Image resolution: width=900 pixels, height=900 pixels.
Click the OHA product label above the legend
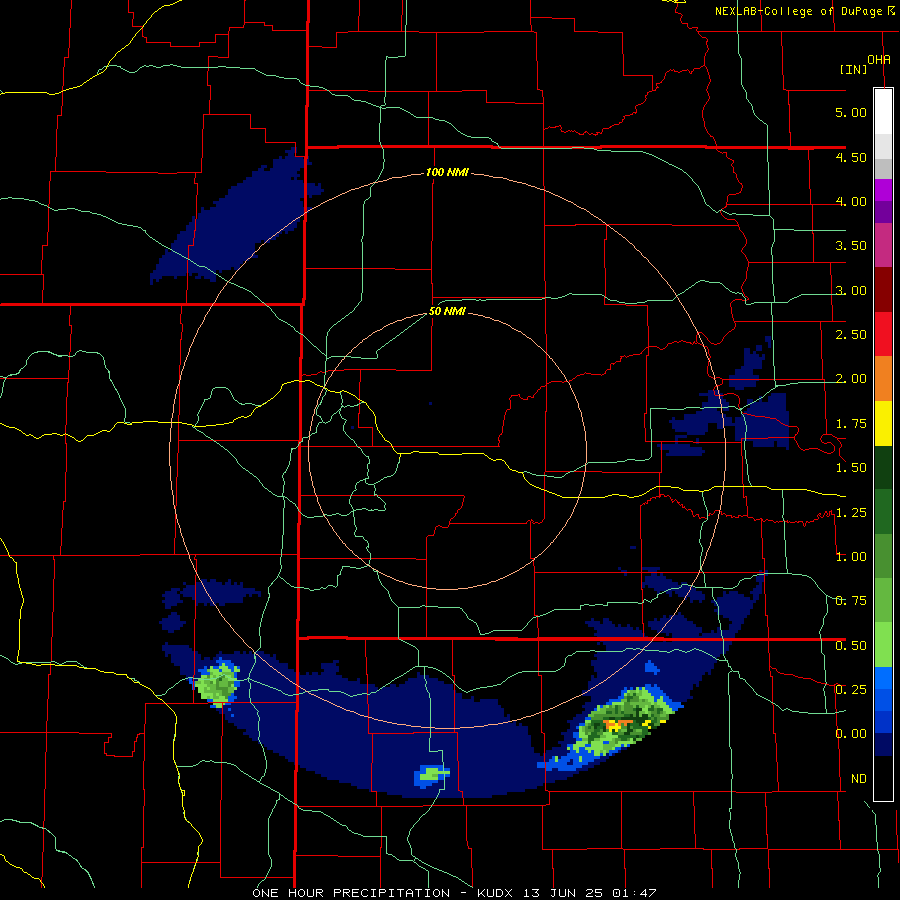point(879,60)
